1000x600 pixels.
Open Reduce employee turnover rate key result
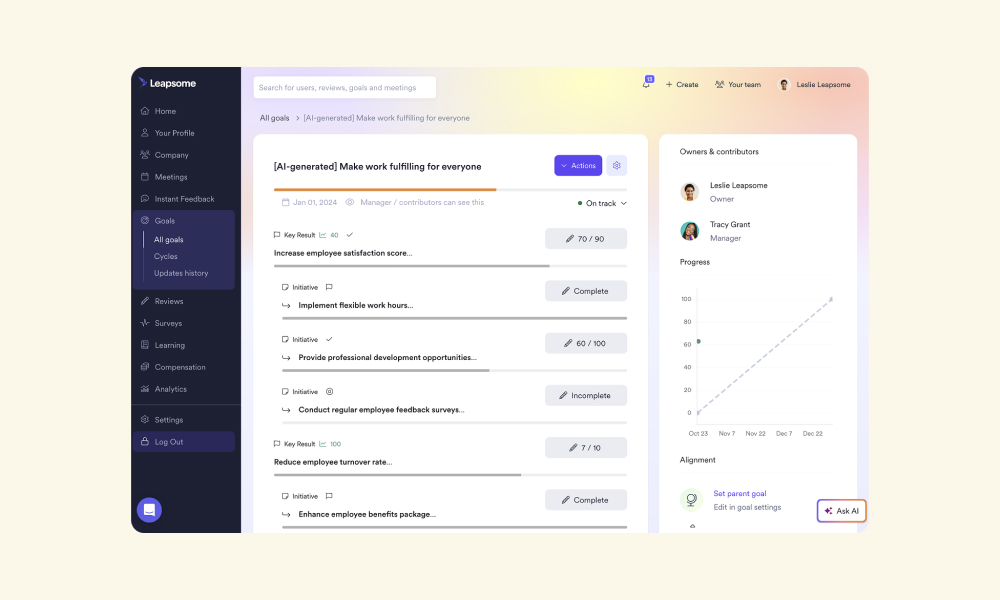click(x=333, y=462)
